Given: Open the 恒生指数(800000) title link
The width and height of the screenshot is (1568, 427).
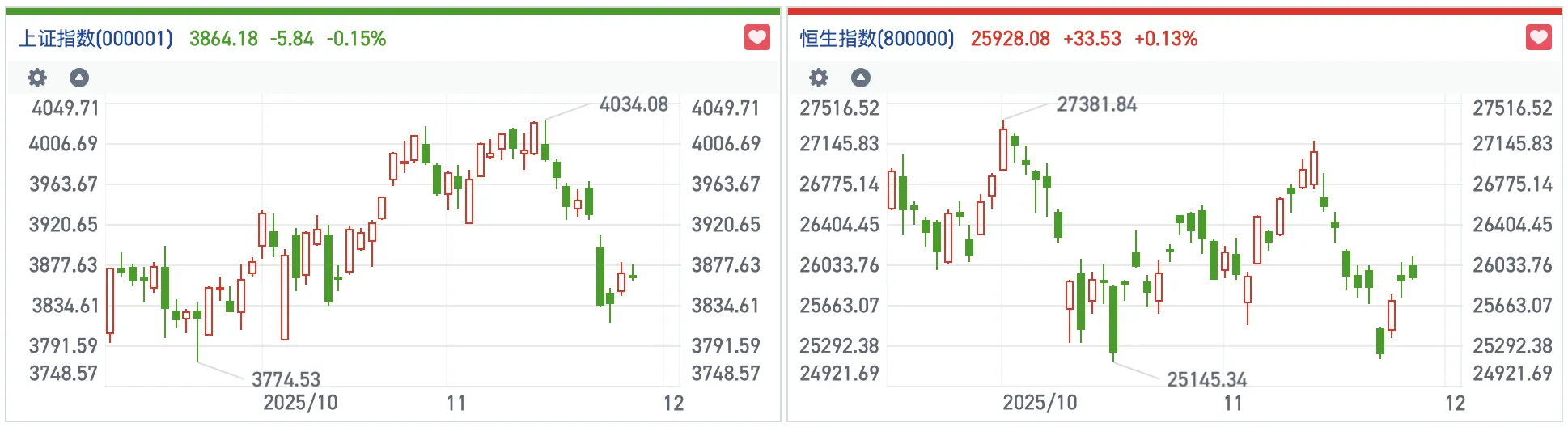Looking at the screenshot, I should (877, 39).
